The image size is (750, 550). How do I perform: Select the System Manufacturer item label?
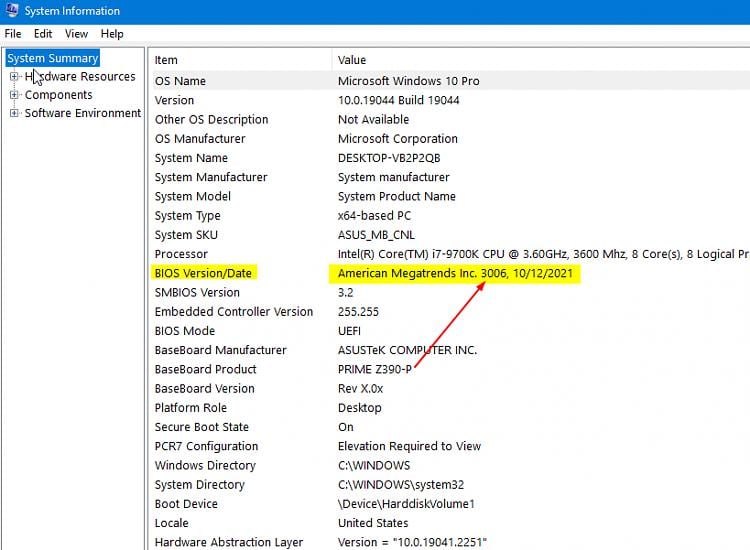(x=211, y=177)
